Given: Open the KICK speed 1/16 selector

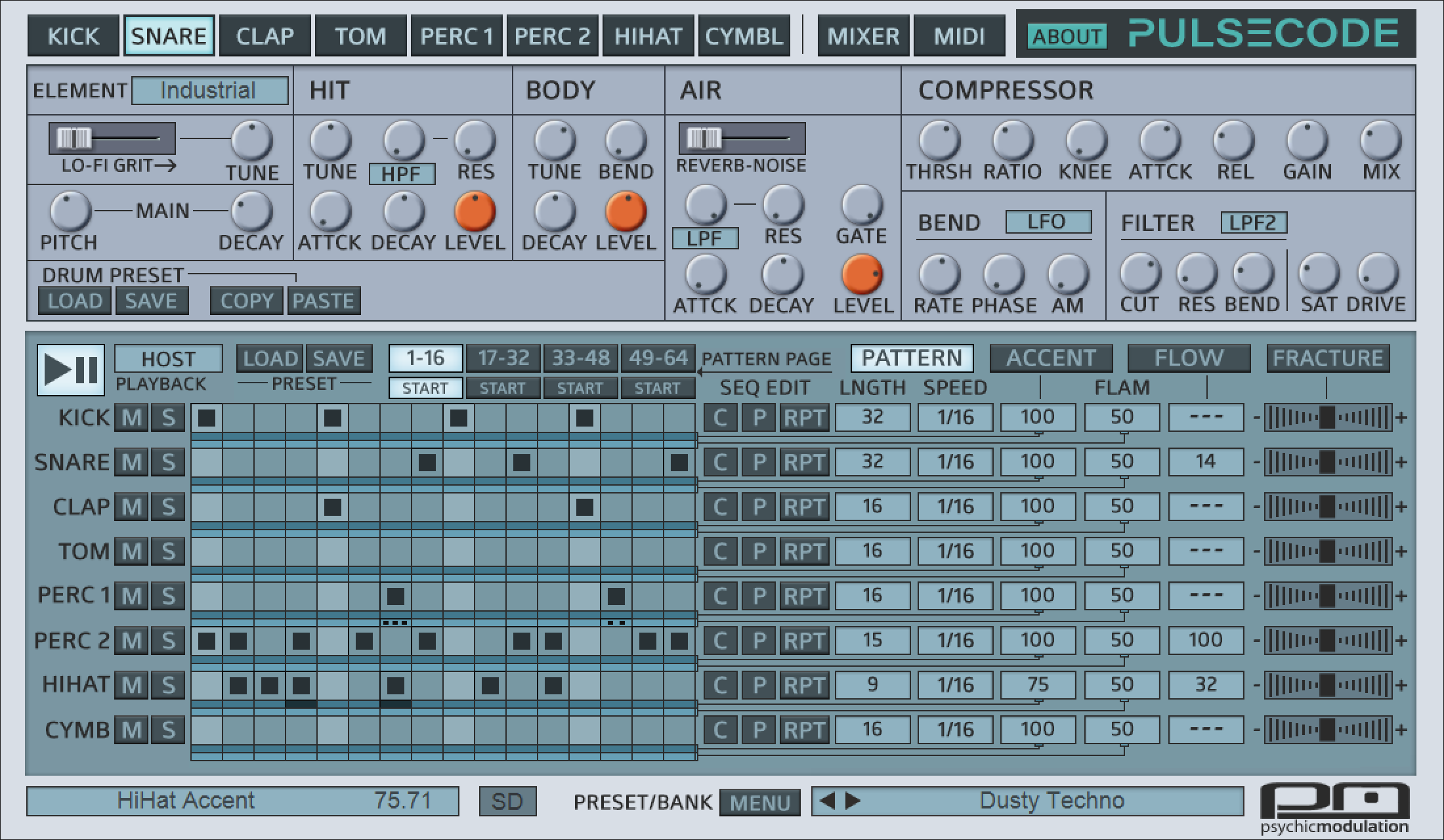Looking at the screenshot, I should click(x=956, y=417).
